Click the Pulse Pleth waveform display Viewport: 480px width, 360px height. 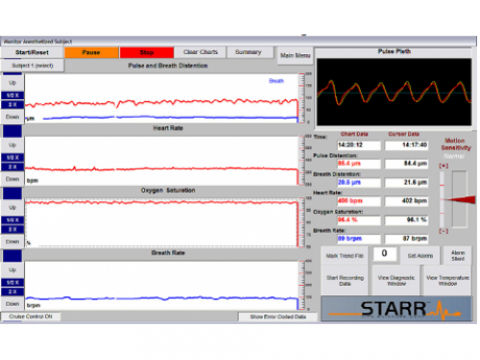coord(394,92)
